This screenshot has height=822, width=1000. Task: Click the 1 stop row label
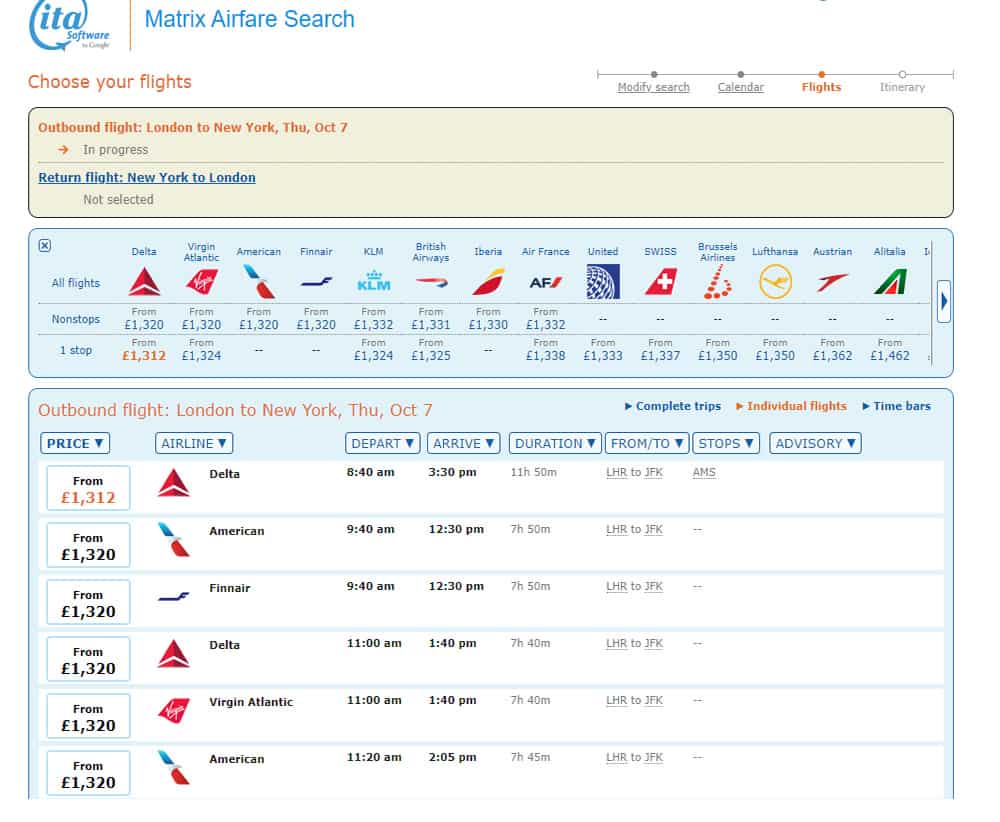click(x=75, y=350)
